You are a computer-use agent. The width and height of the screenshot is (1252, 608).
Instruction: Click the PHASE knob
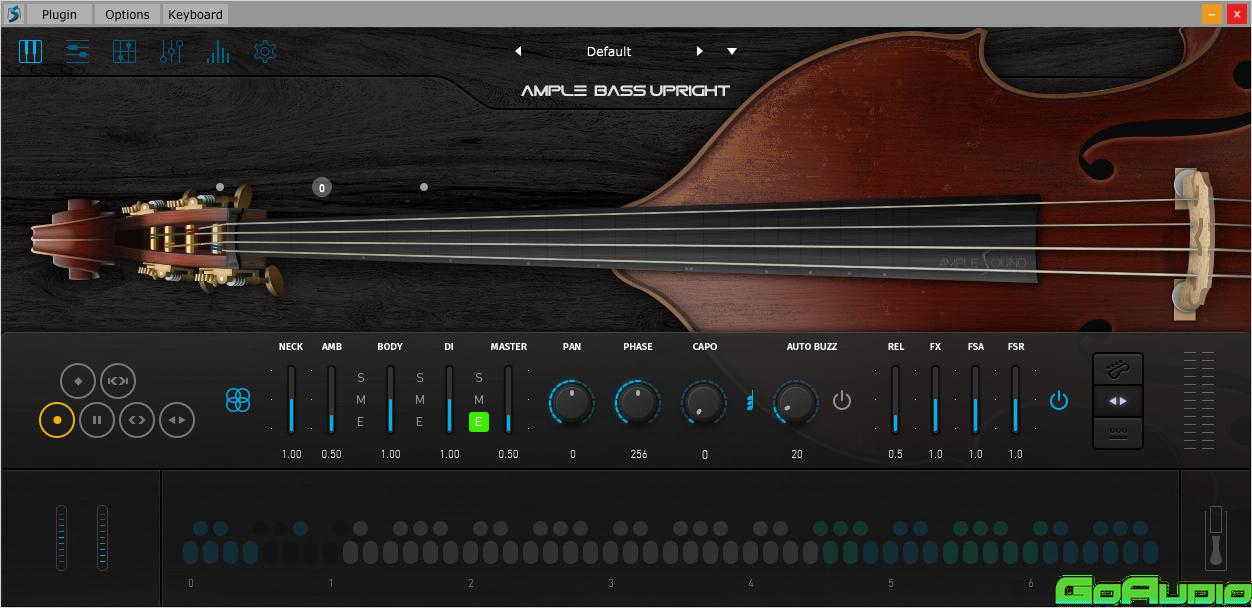click(x=638, y=402)
